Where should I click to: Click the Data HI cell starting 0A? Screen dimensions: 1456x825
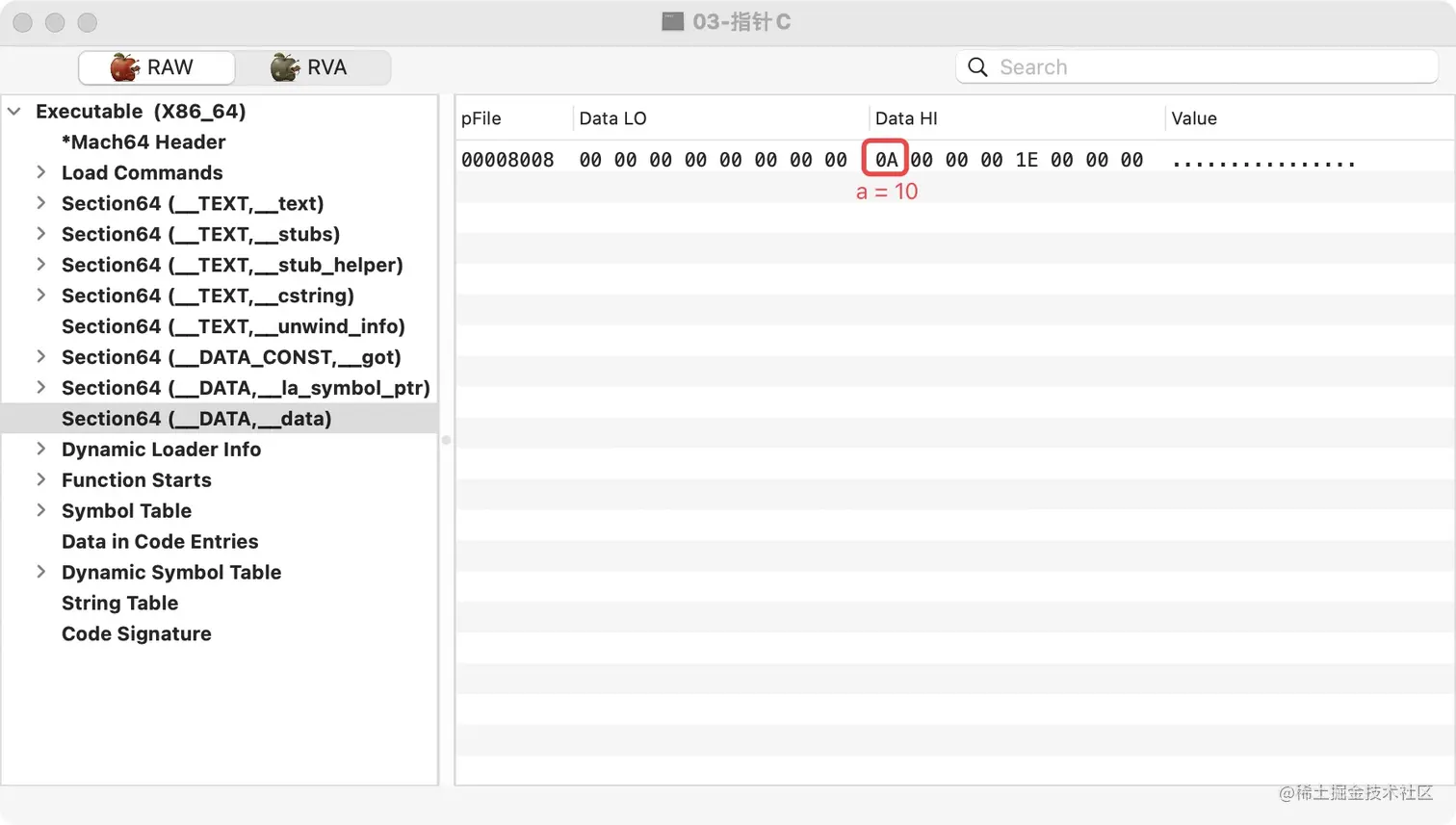coord(1008,160)
